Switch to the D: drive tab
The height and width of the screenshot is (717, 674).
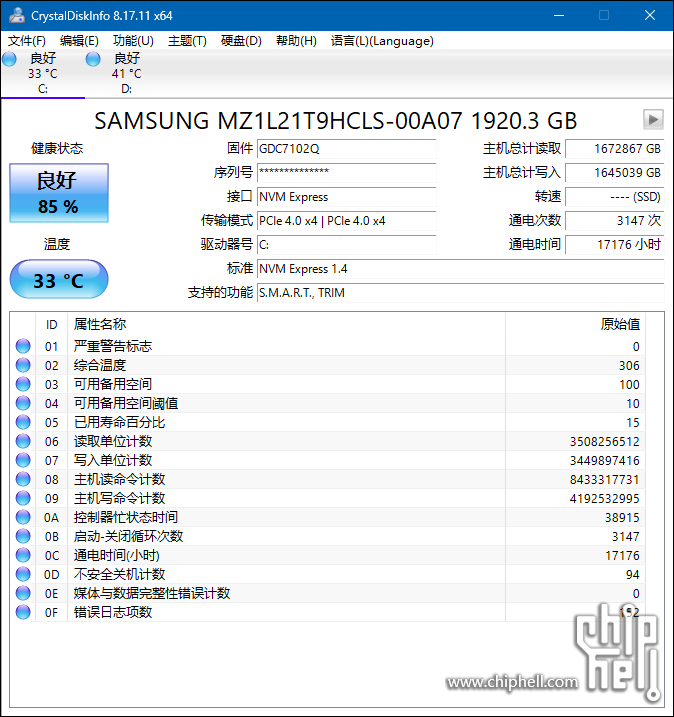coord(127,73)
